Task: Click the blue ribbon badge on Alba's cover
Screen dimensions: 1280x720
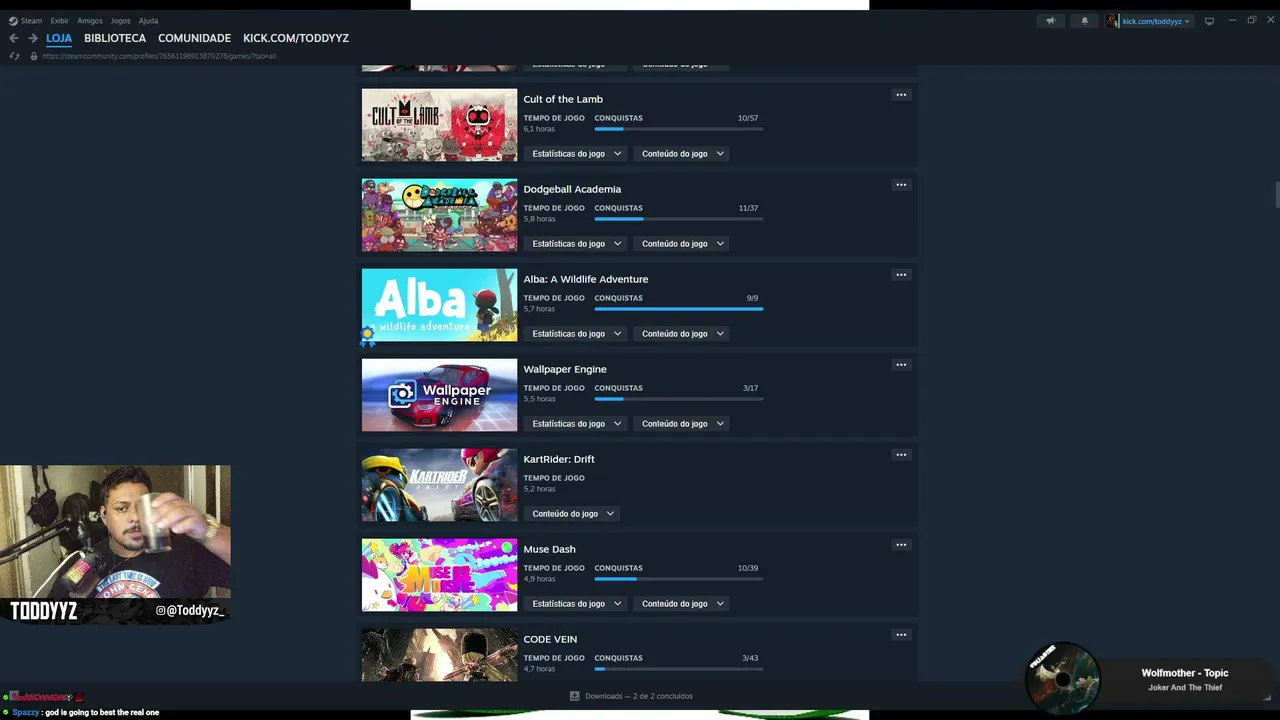Action: 368,336
